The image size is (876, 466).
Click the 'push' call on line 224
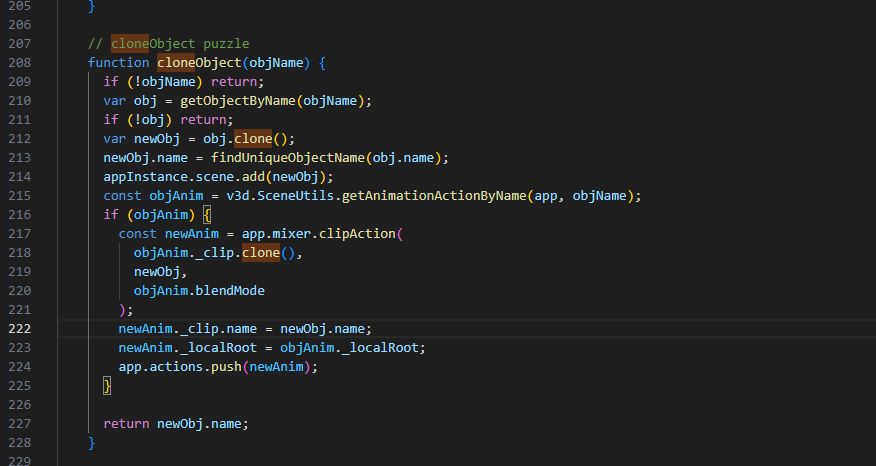tap(226, 367)
